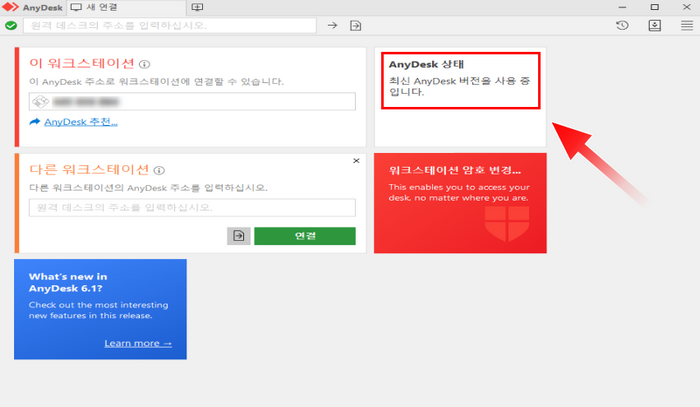The height and width of the screenshot is (407, 700).
Task: Open the 워크스테이션 암호 변경... red tile
Action: [x=460, y=203]
